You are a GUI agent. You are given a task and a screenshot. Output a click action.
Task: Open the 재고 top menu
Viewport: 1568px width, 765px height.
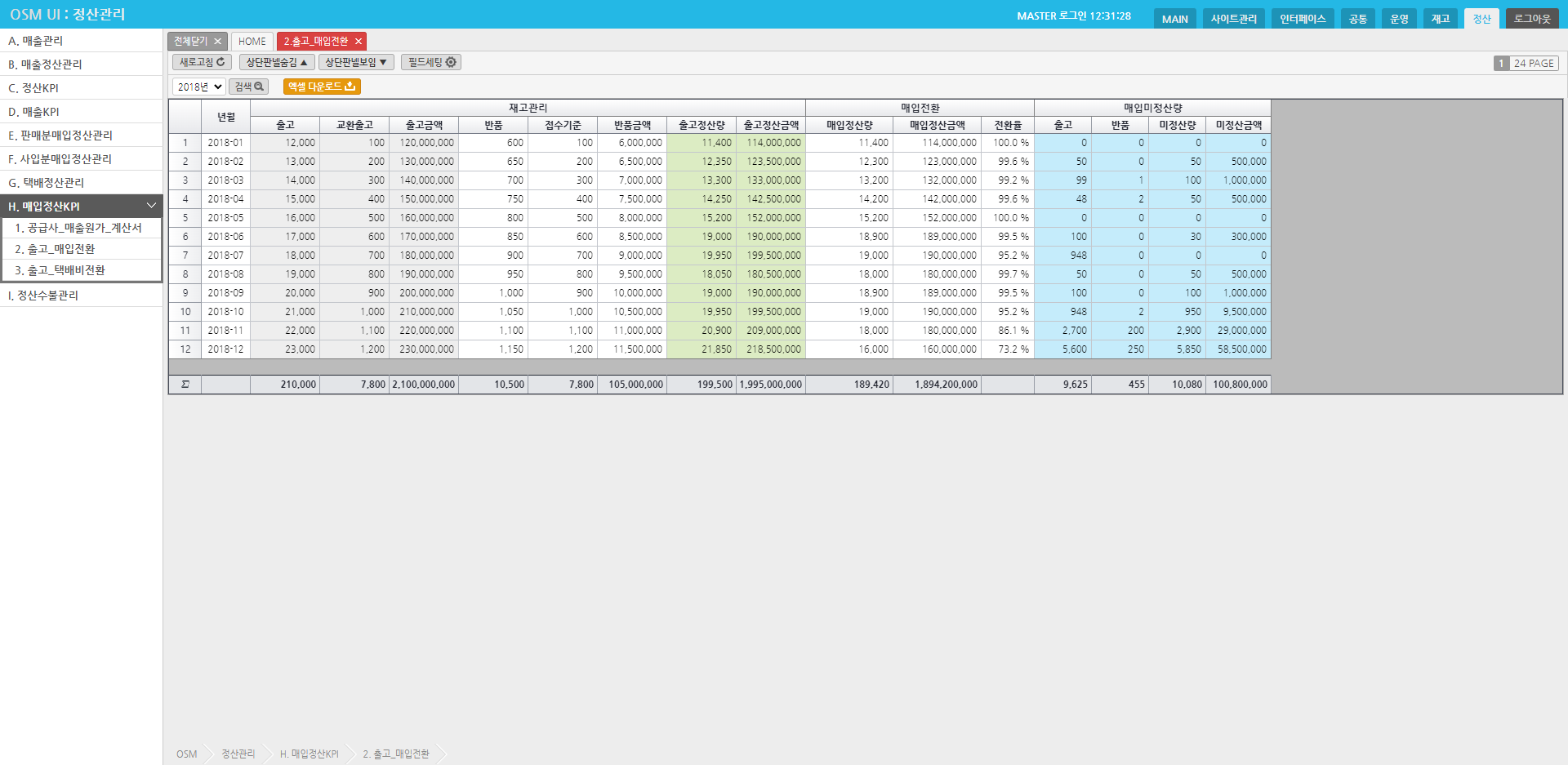click(x=1441, y=19)
